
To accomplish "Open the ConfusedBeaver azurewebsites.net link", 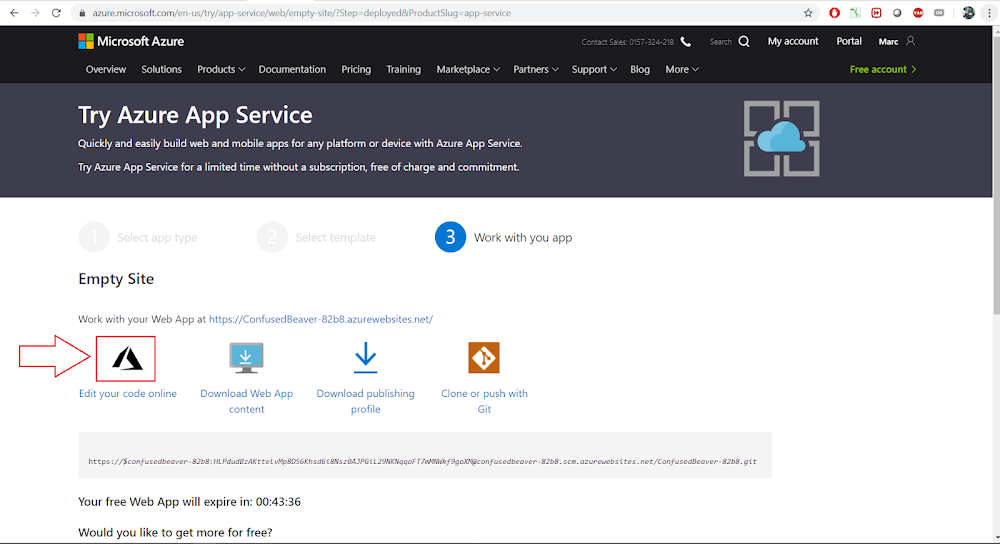I will coord(321,319).
